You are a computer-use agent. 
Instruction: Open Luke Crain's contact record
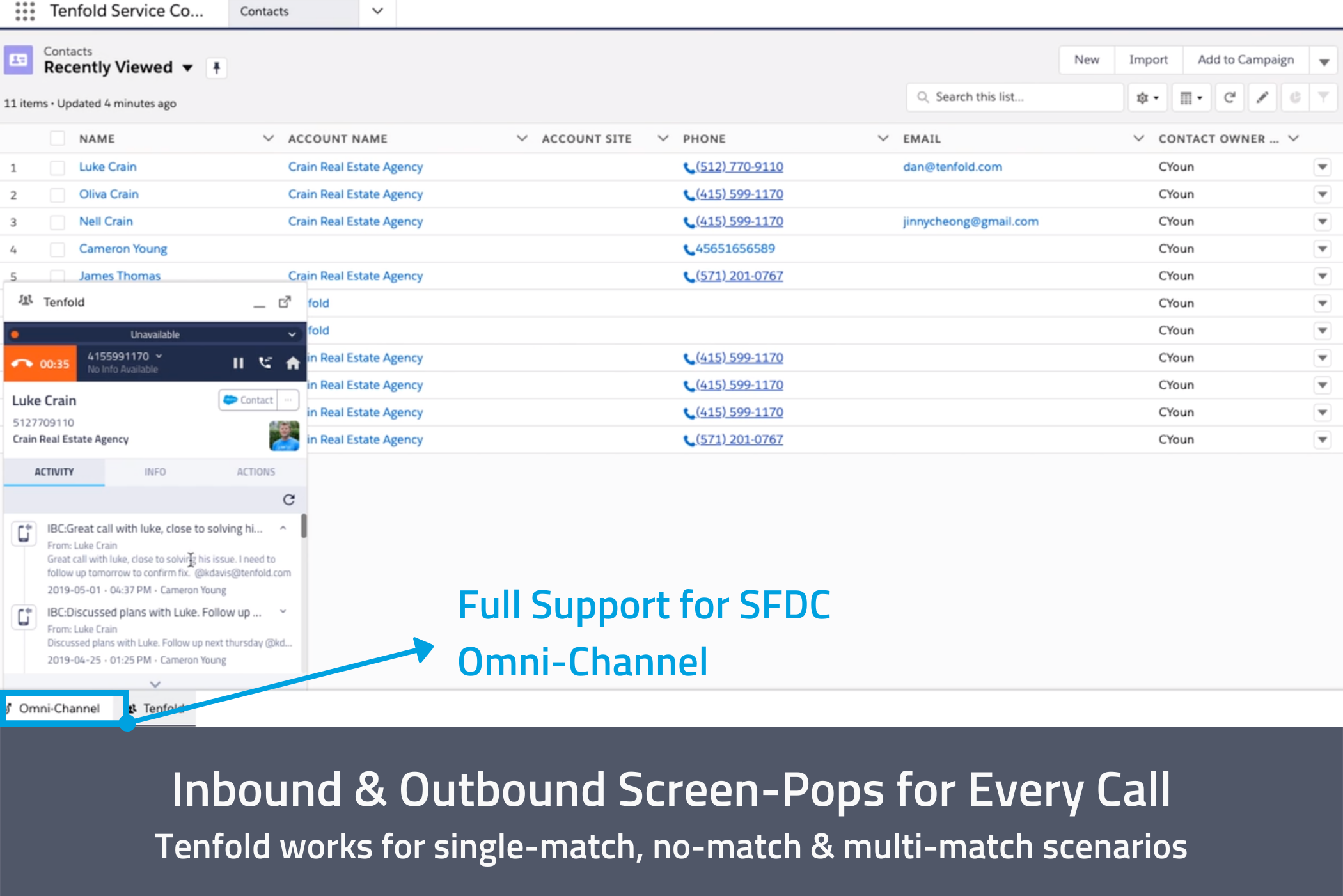[107, 166]
